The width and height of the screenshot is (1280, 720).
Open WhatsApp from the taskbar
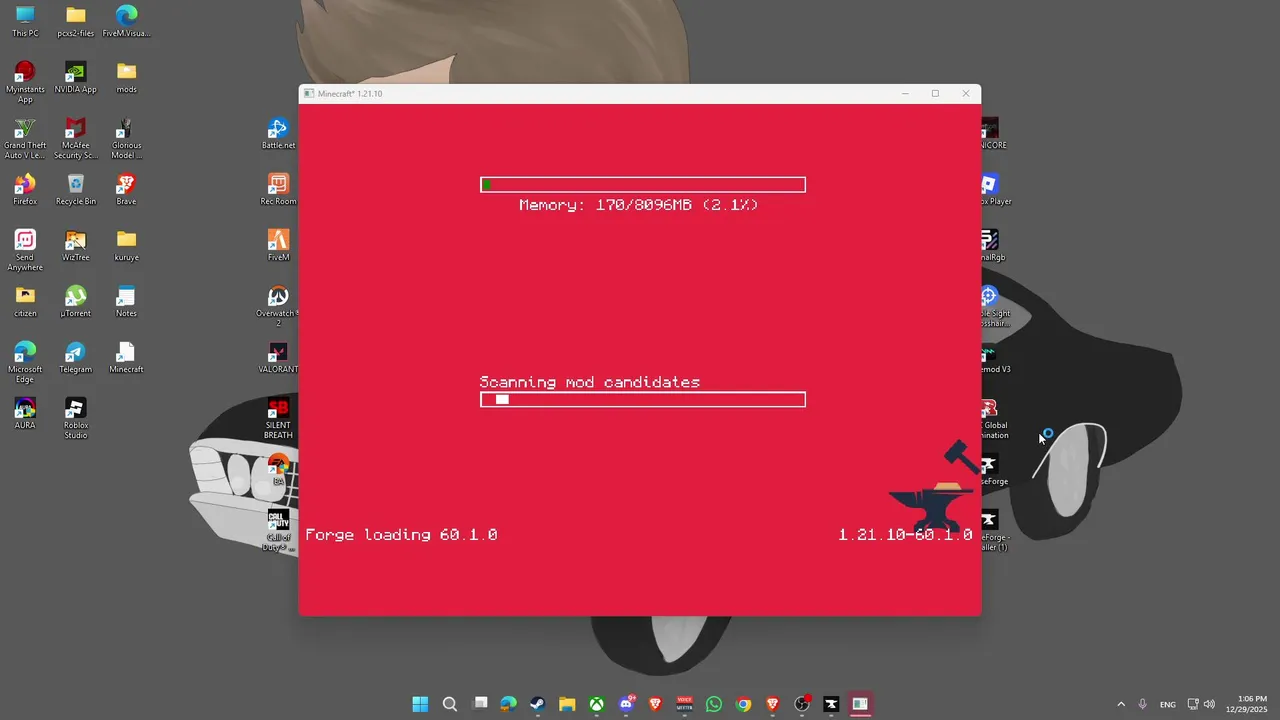pyautogui.click(x=713, y=704)
